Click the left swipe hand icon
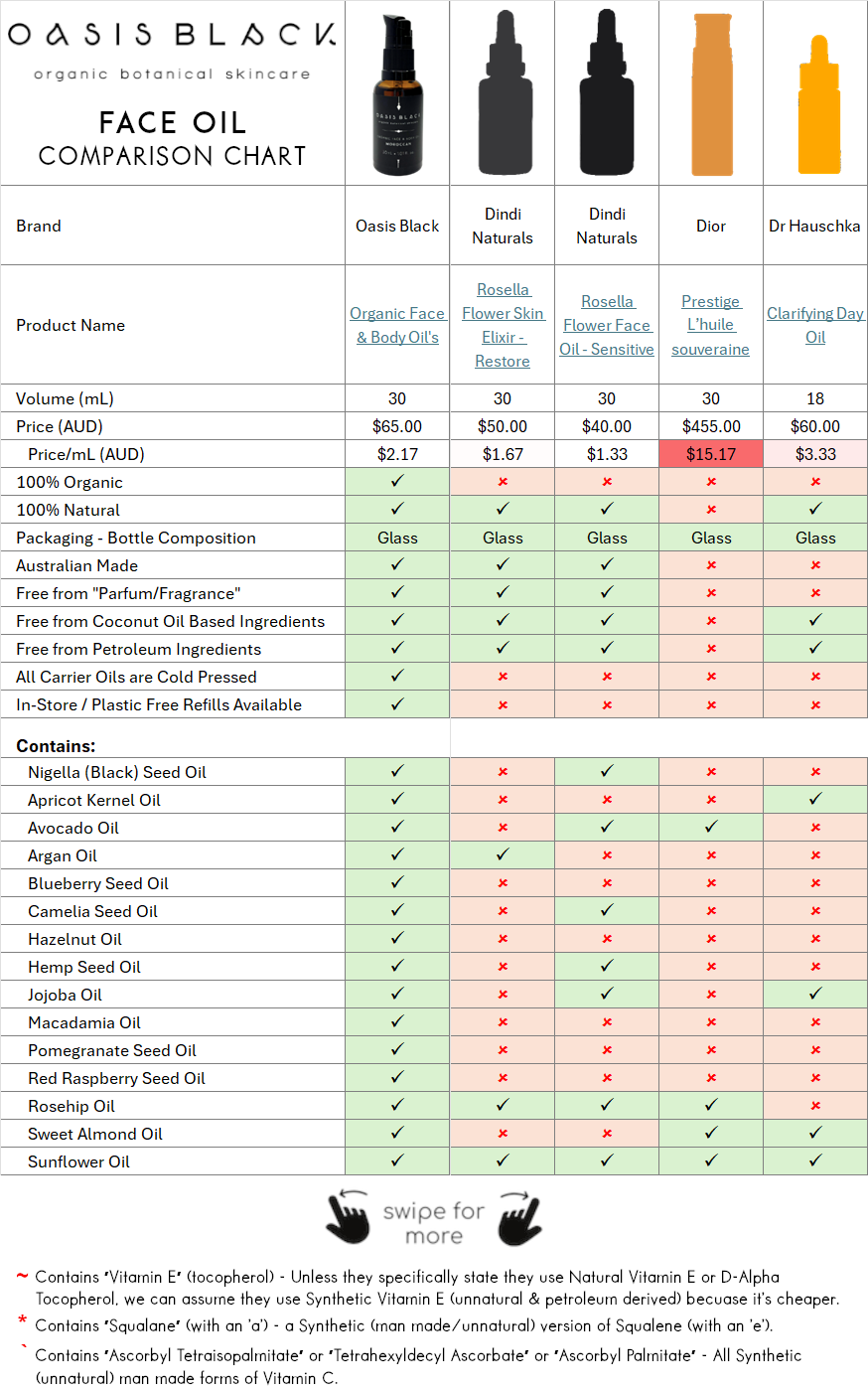This screenshot has width=868, height=1391. pyautogui.click(x=350, y=1218)
